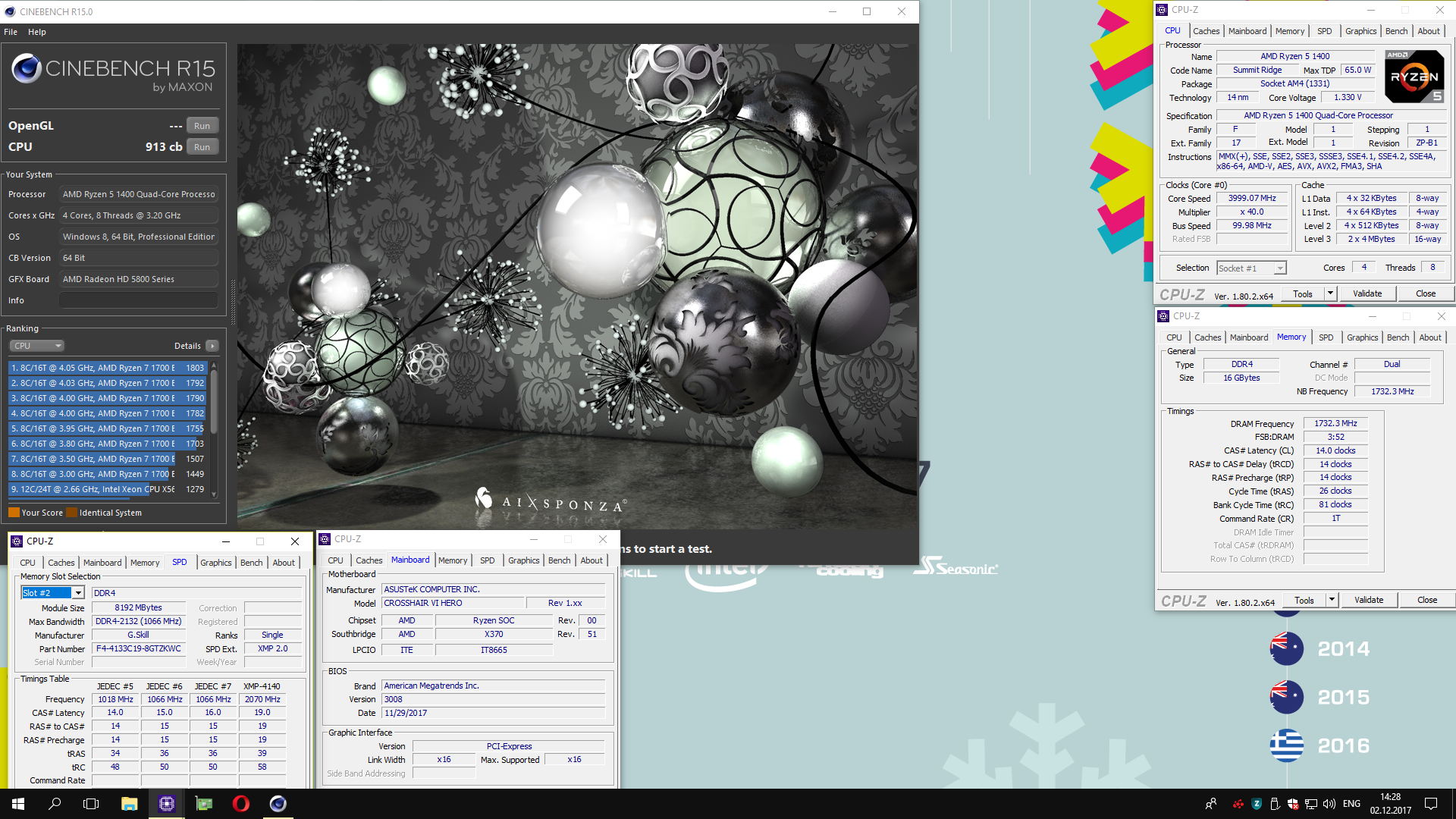This screenshot has height=819, width=1456.
Task: Click red cluster tray icon
Action: pyautogui.click(x=1238, y=804)
